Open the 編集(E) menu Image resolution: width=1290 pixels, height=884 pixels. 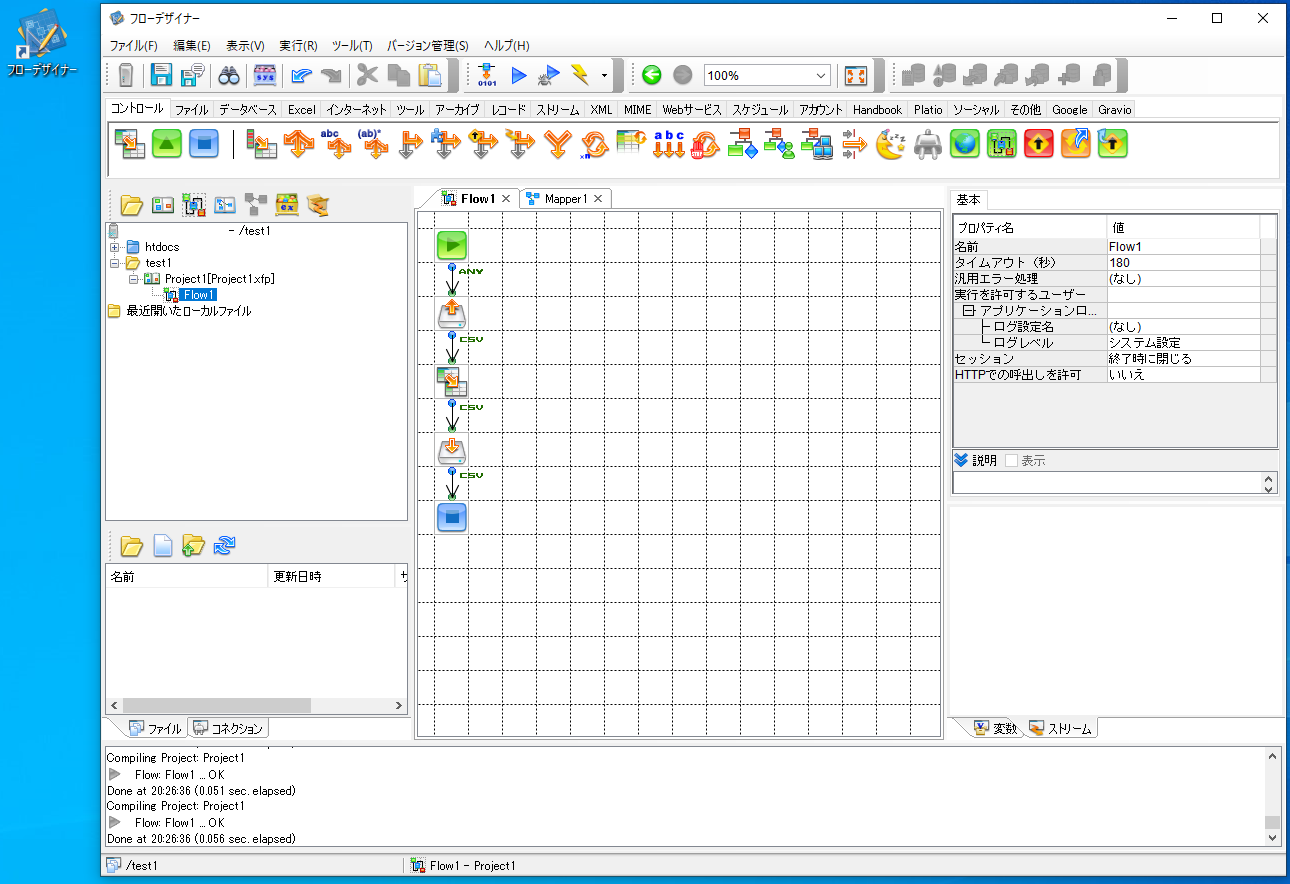coord(192,46)
